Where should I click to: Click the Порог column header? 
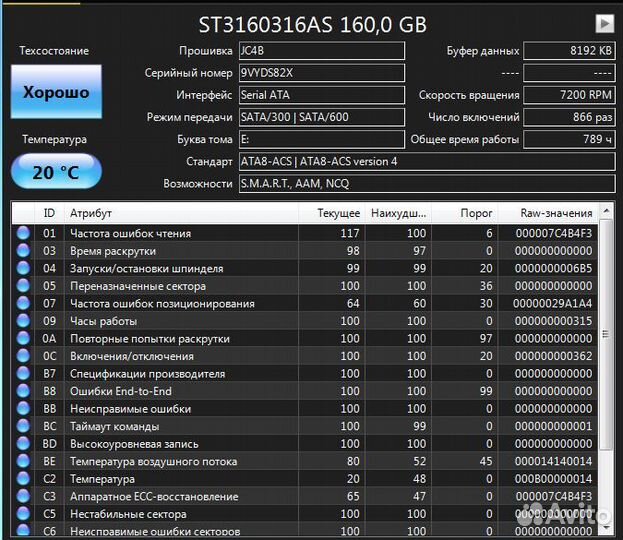pyautogui.click(x=464, y=213)
